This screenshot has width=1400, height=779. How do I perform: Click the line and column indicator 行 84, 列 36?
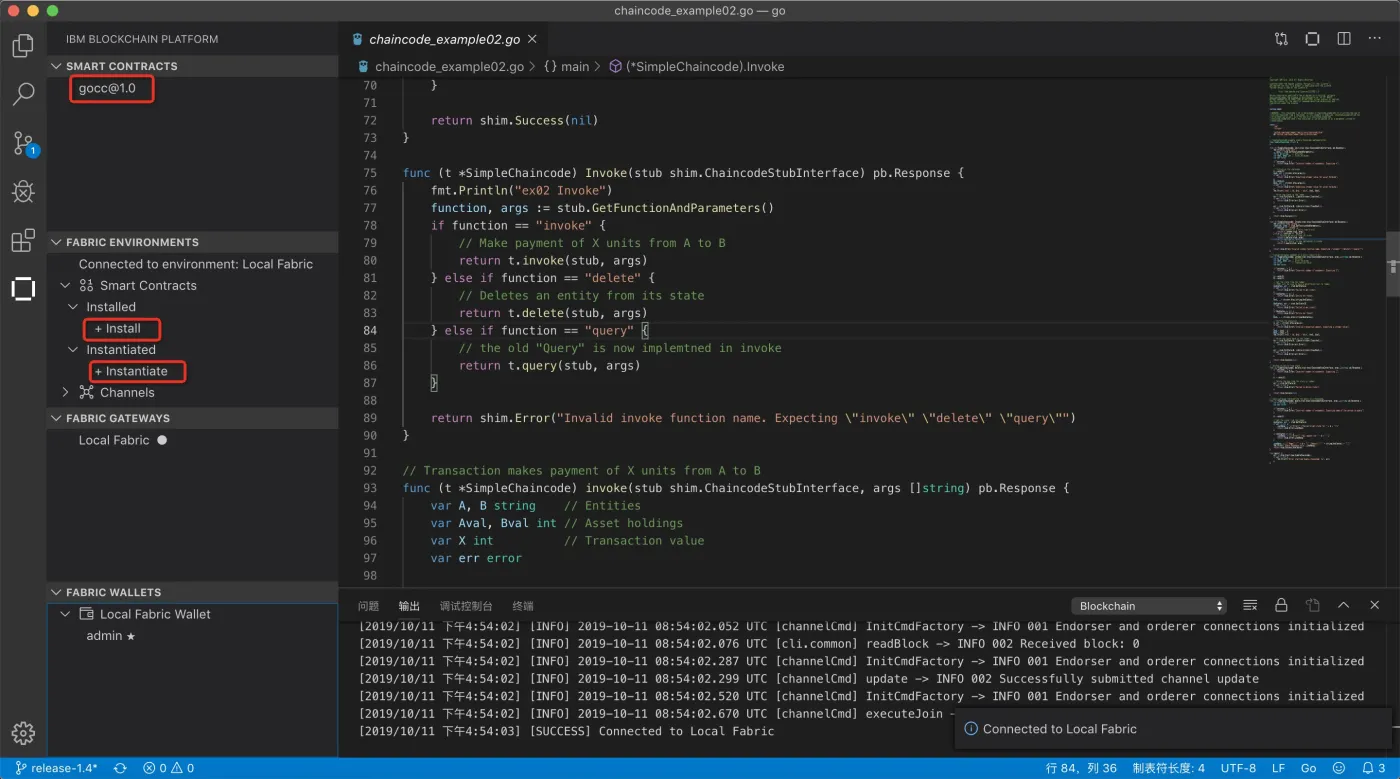[1081, 768]
